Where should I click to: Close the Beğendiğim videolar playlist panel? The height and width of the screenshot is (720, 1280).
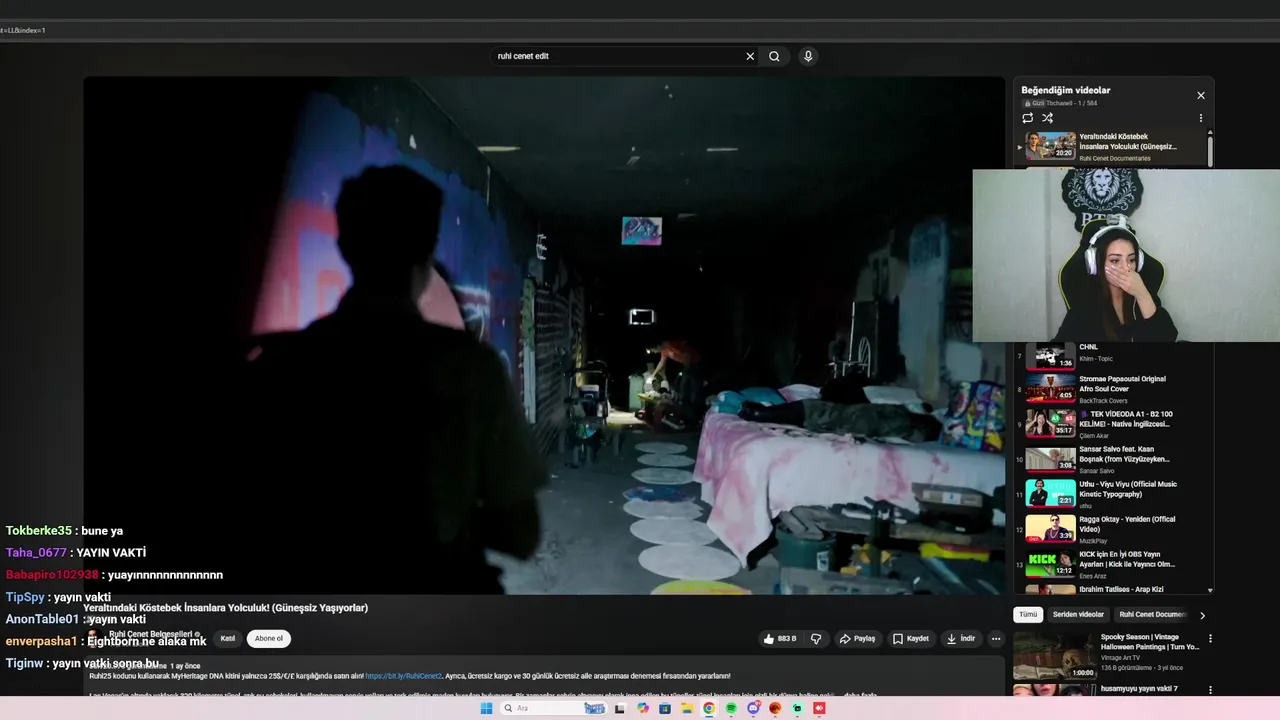pyautogui.click(x=1201, y=96)
